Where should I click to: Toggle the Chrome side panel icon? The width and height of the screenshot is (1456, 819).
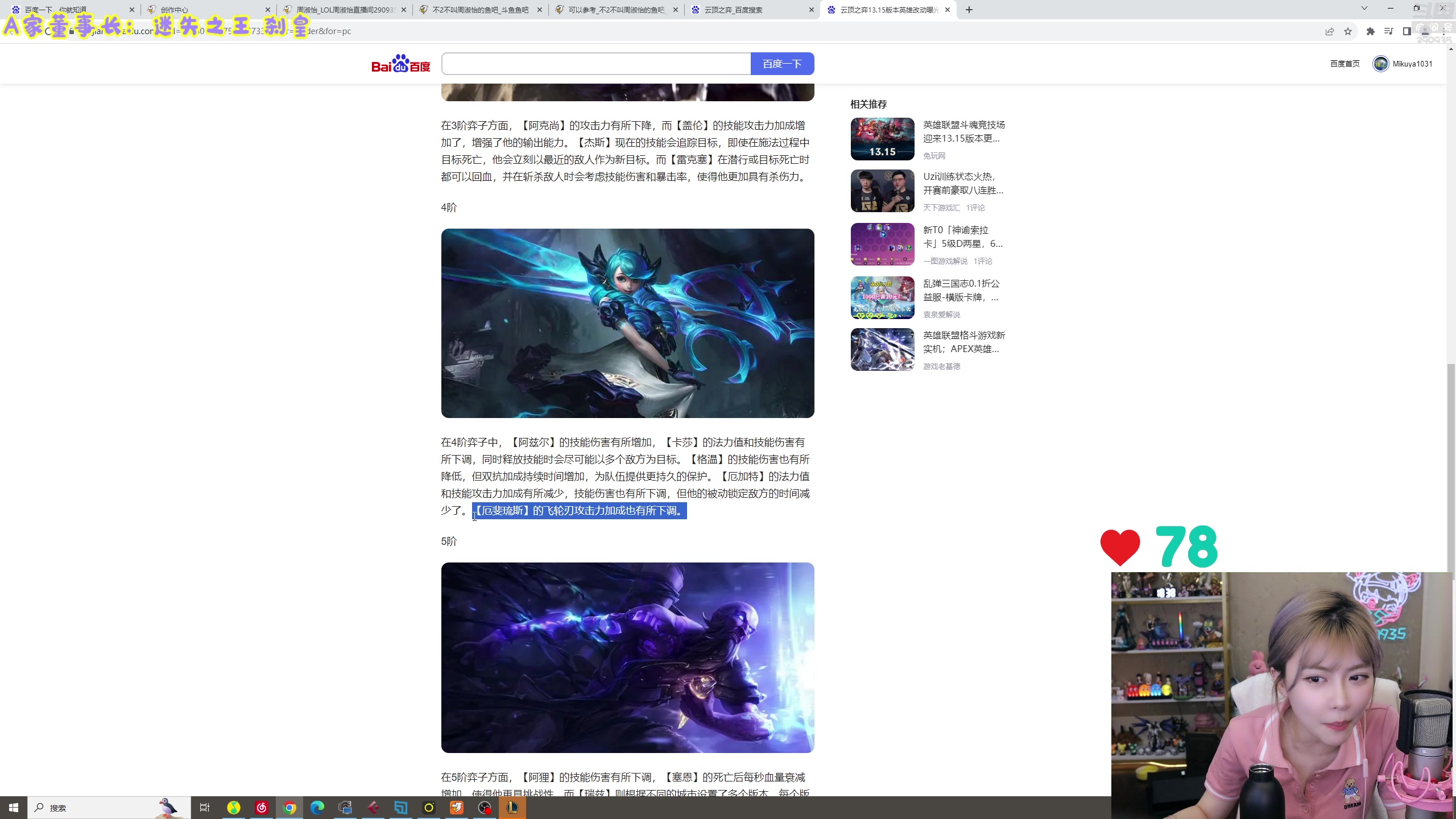tap(1407, 31)
